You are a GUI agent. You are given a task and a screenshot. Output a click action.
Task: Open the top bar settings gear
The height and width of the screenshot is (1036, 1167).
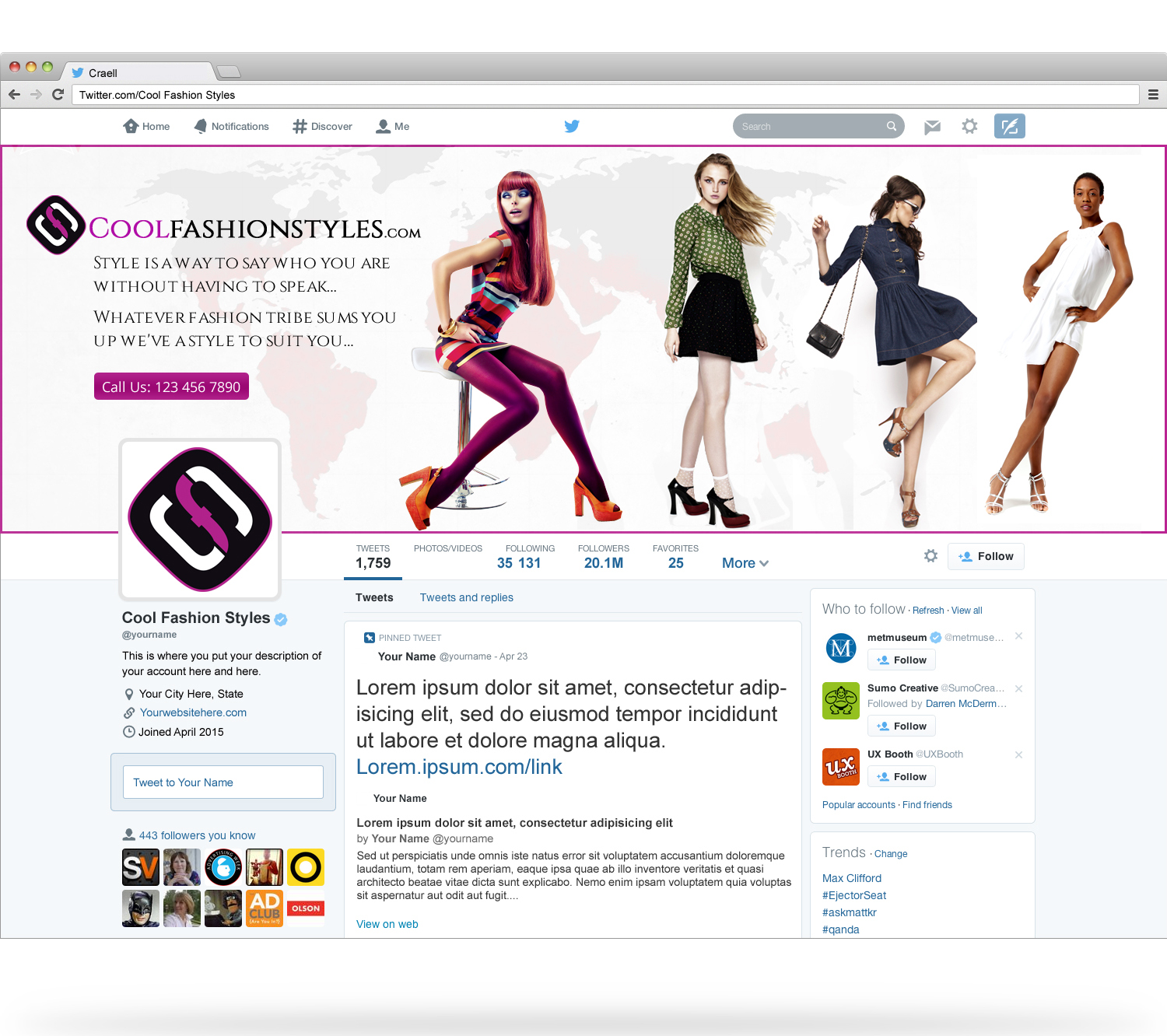(x=969, y=125)
